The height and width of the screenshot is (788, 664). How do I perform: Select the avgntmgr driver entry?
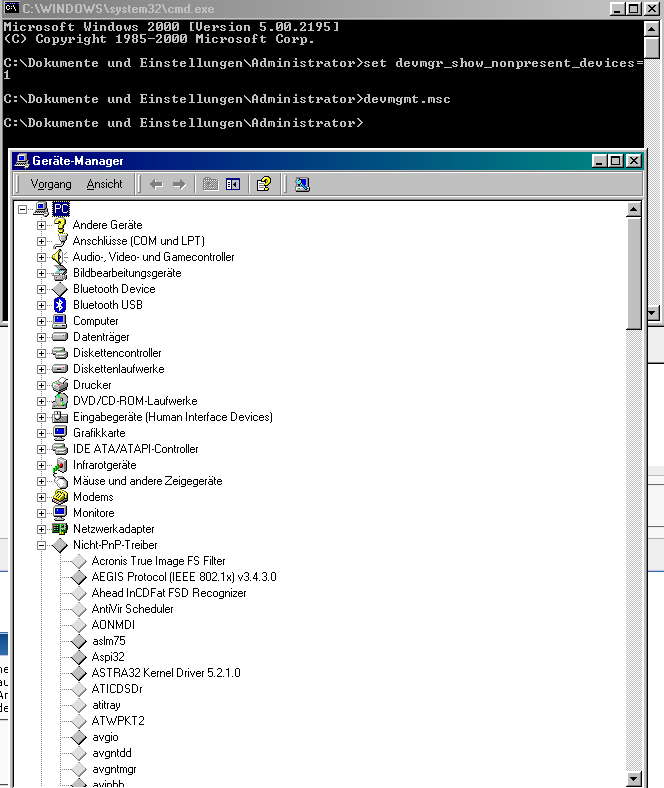(114, 769)
